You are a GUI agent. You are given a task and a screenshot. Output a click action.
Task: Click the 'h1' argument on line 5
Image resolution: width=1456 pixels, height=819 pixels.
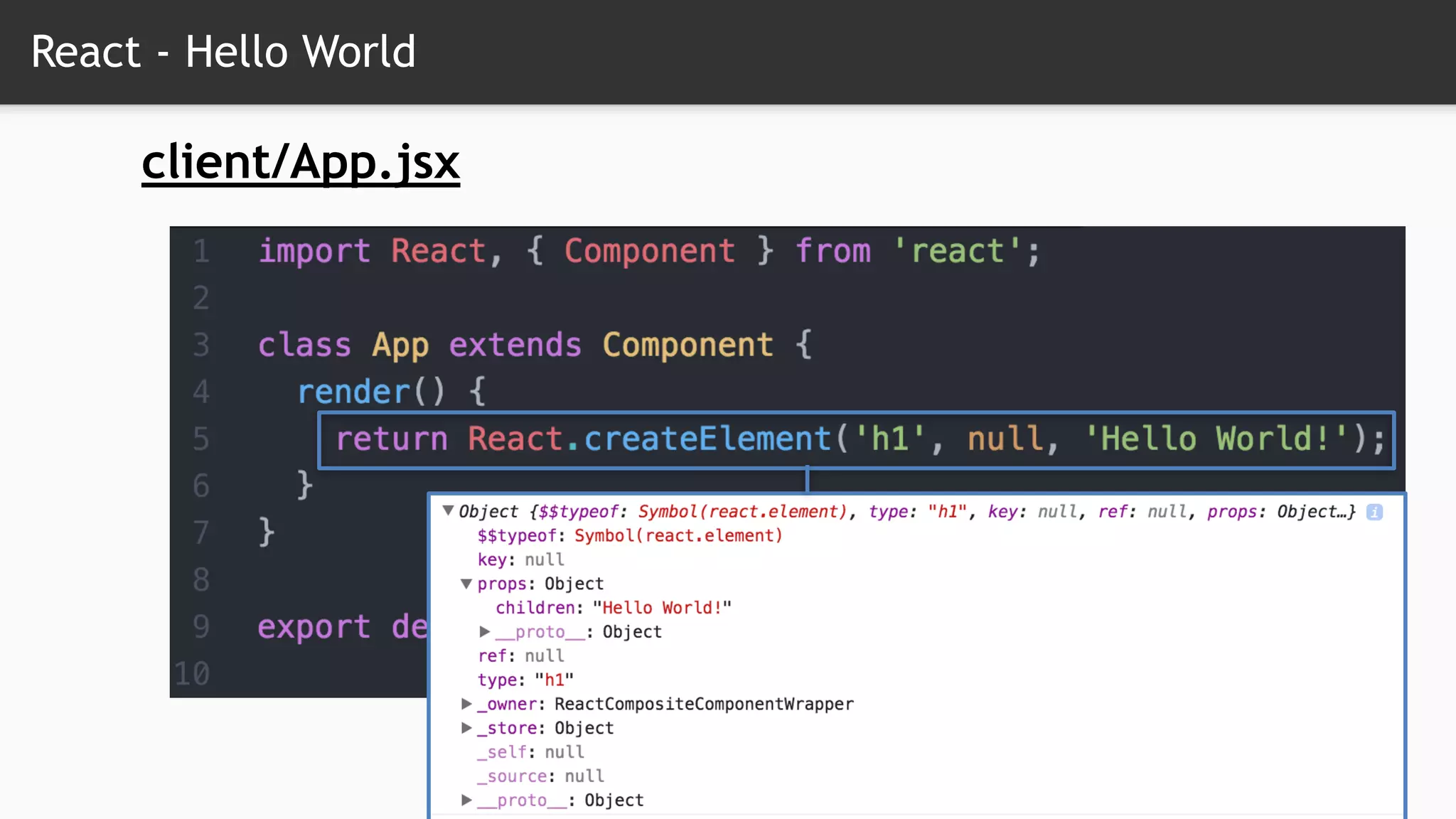coord(890,439)
